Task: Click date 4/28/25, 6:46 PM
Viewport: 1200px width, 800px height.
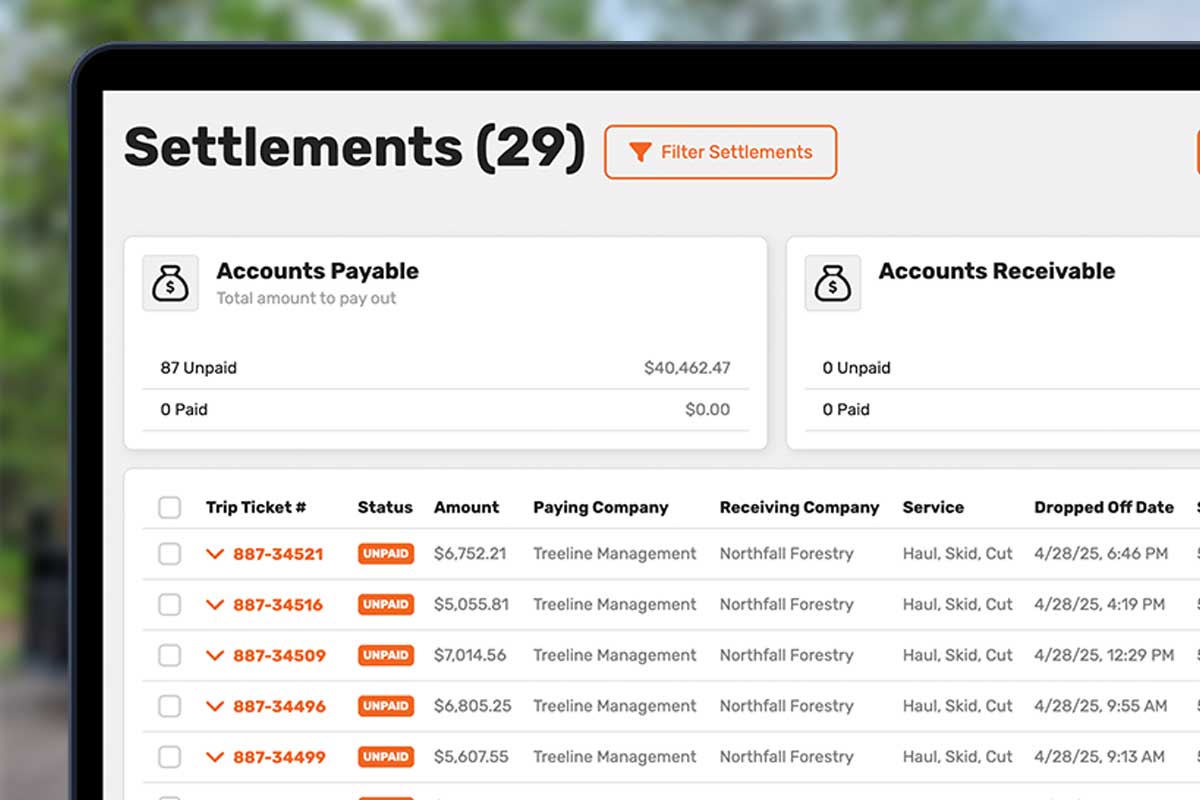Action: [x=1101, y=554]
